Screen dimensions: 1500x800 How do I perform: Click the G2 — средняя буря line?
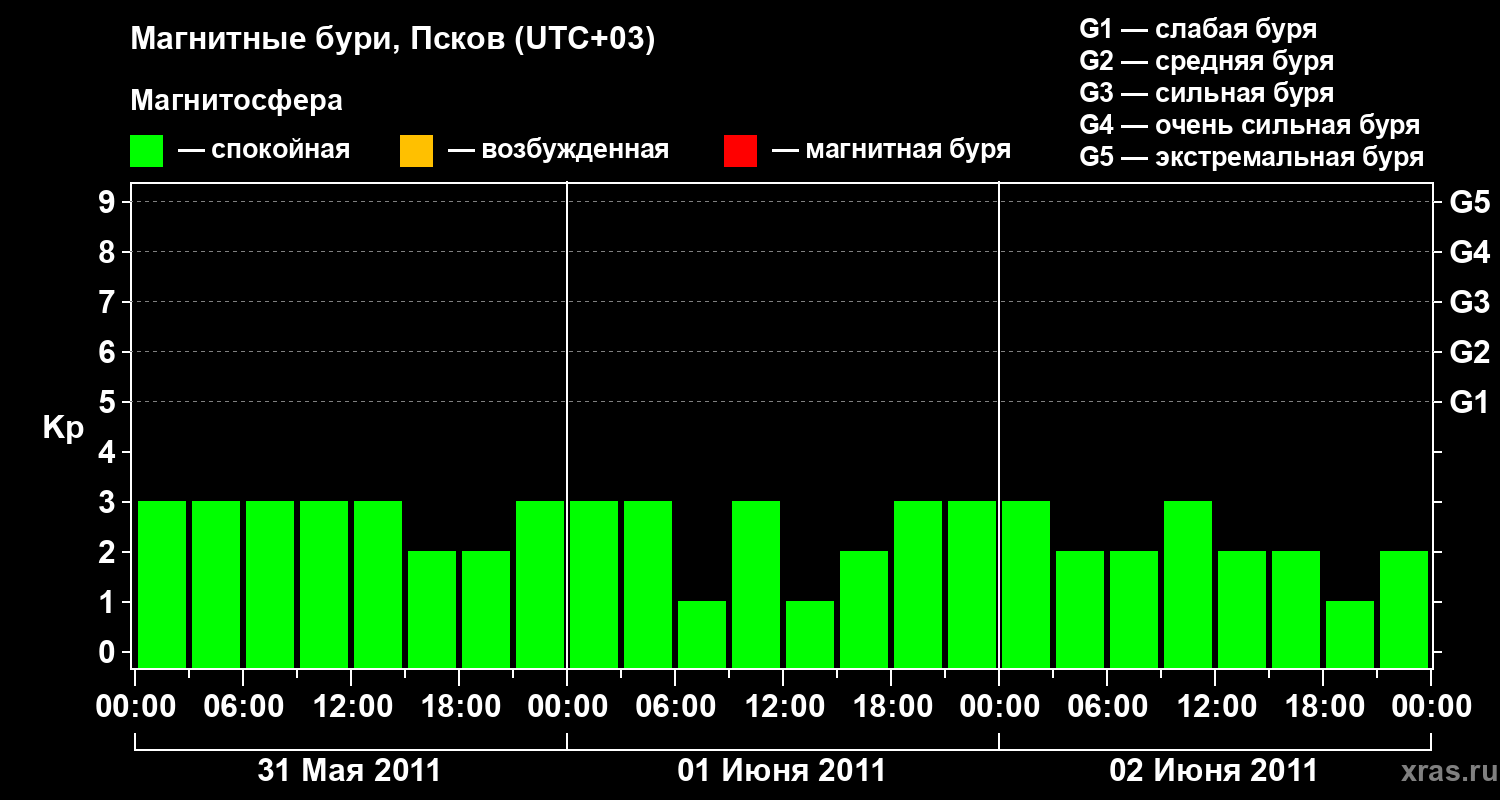point(1207,61)
